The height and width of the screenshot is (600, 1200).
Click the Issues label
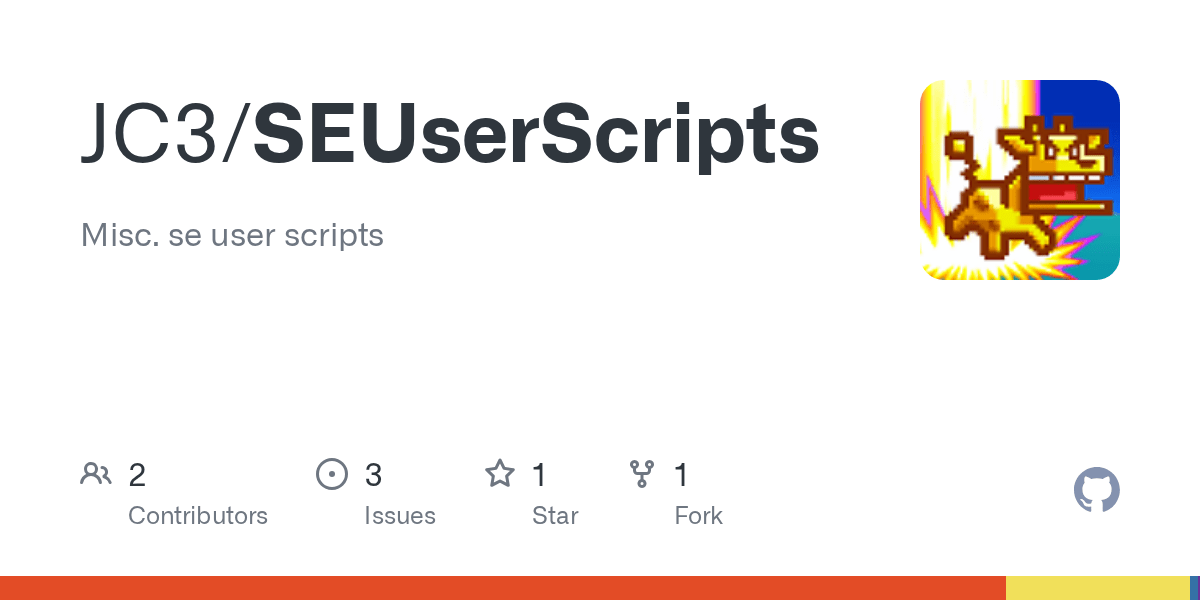(400, 516)
